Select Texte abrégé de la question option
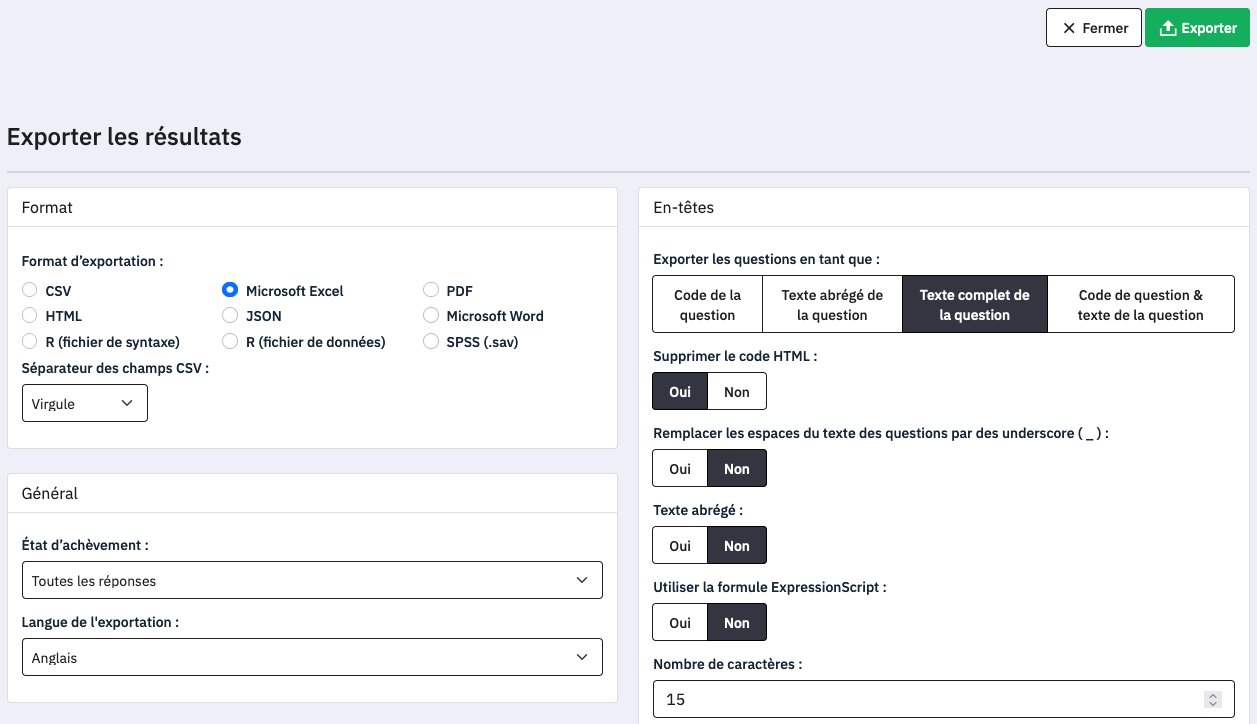The width and height of the screenshot is (1257, 724). tap(832, 305)
